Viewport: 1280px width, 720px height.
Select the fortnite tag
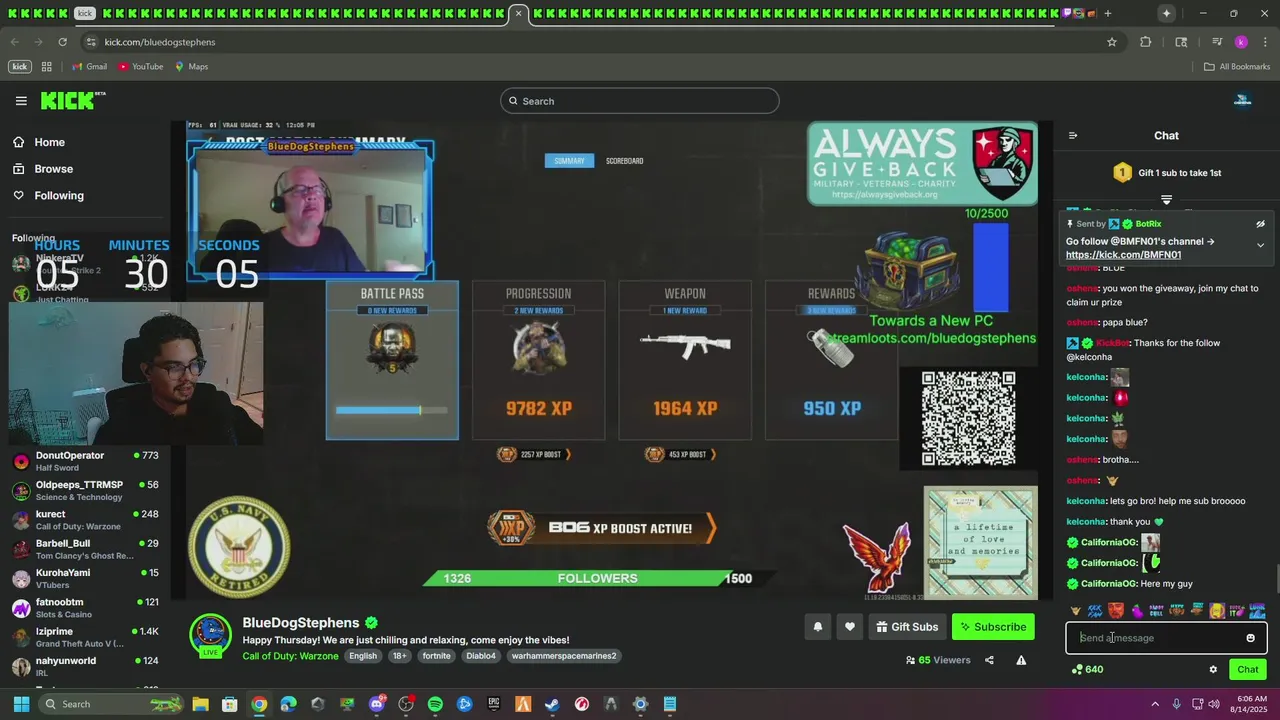click(436, 656)
